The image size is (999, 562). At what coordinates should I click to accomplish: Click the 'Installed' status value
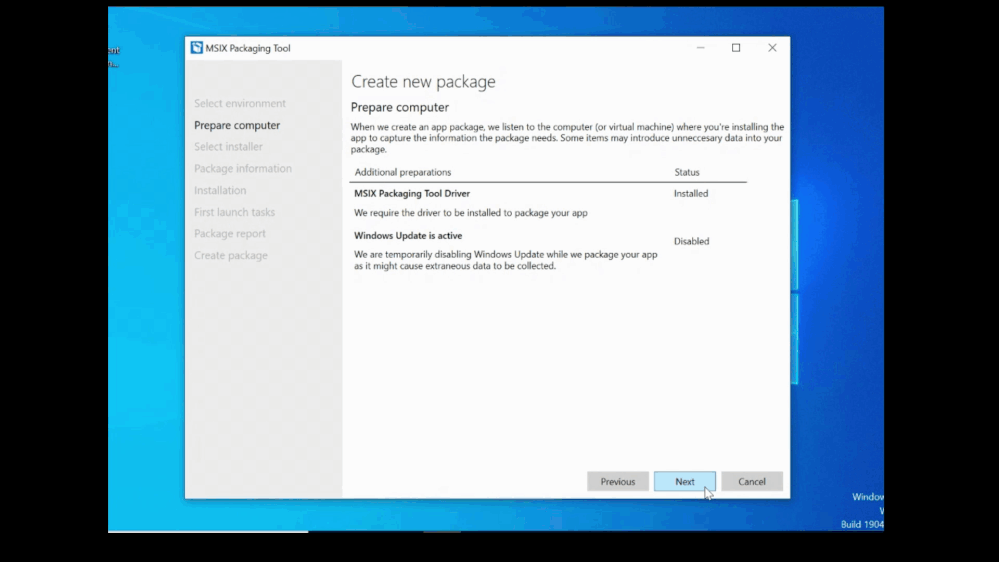point(691,193)
